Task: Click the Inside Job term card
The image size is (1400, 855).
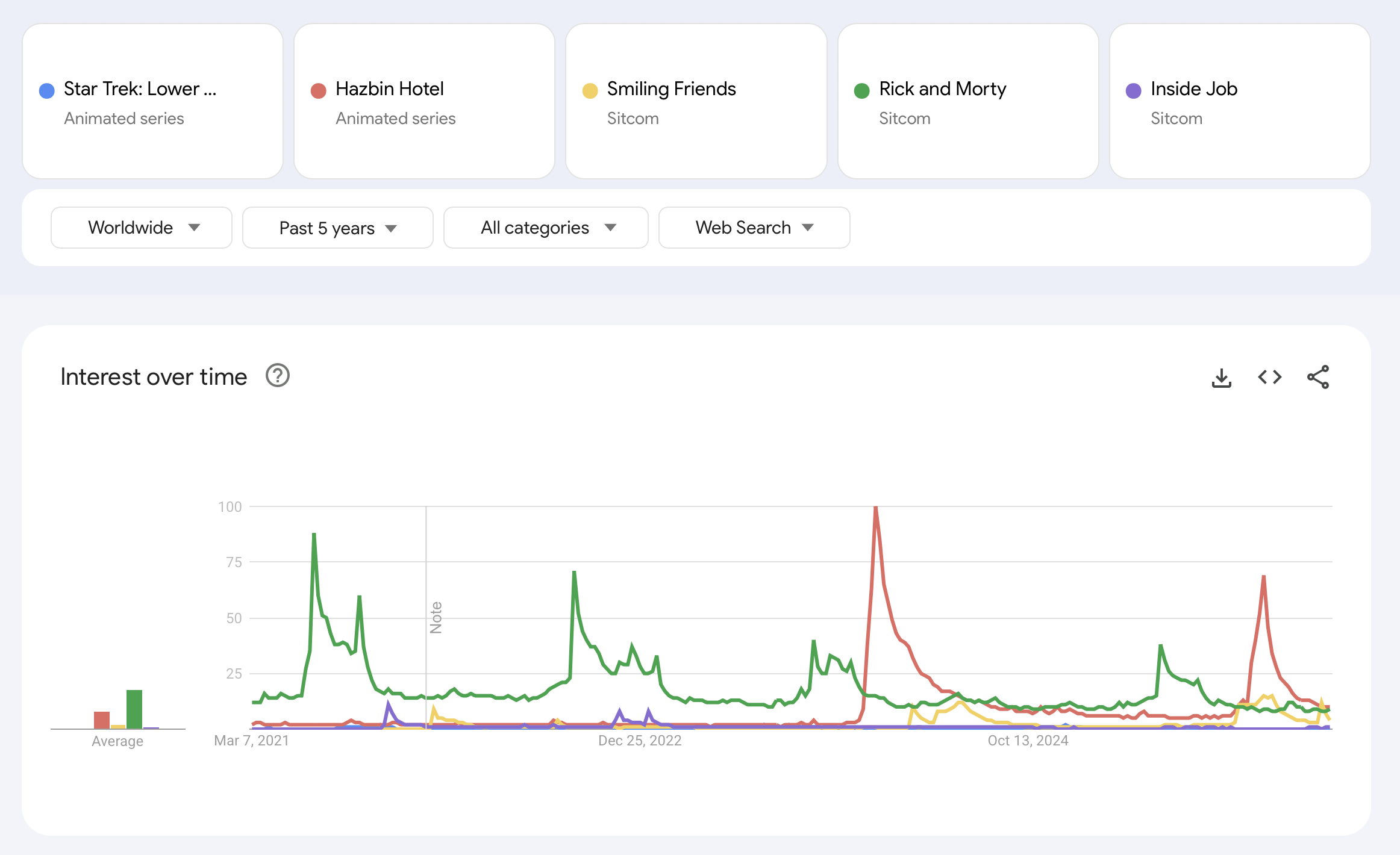Action: coord(1193,89)
